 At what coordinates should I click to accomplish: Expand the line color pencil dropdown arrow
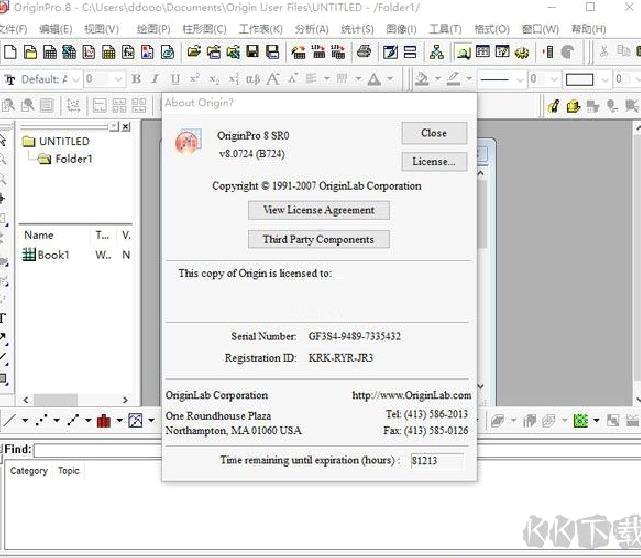[469, 78]
